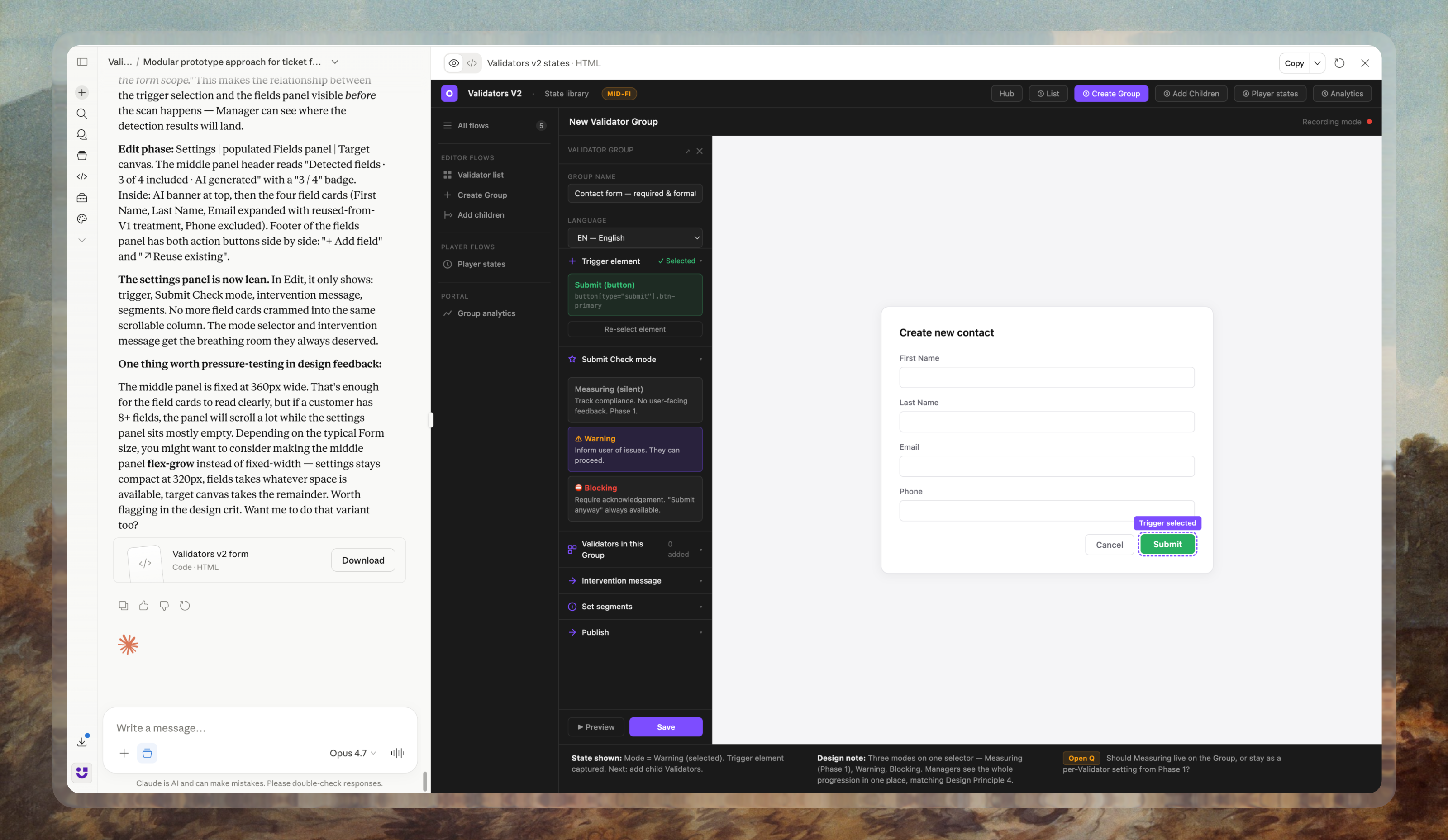Screen dimensions: 1448x840
Task: Open the Copy options dropdown arrow
Action: tap(1318, 63)
